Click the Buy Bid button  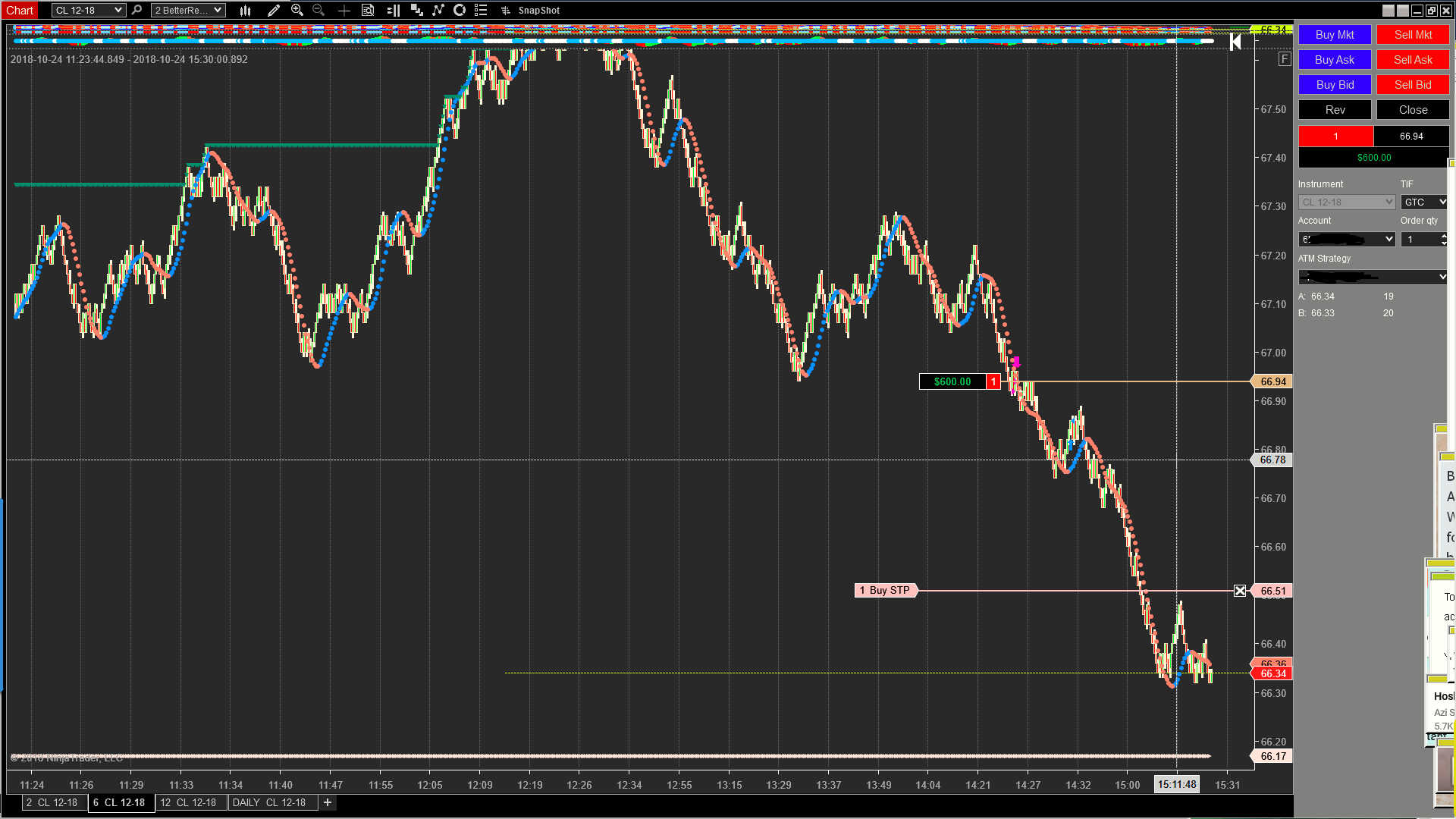point(1335,85)
